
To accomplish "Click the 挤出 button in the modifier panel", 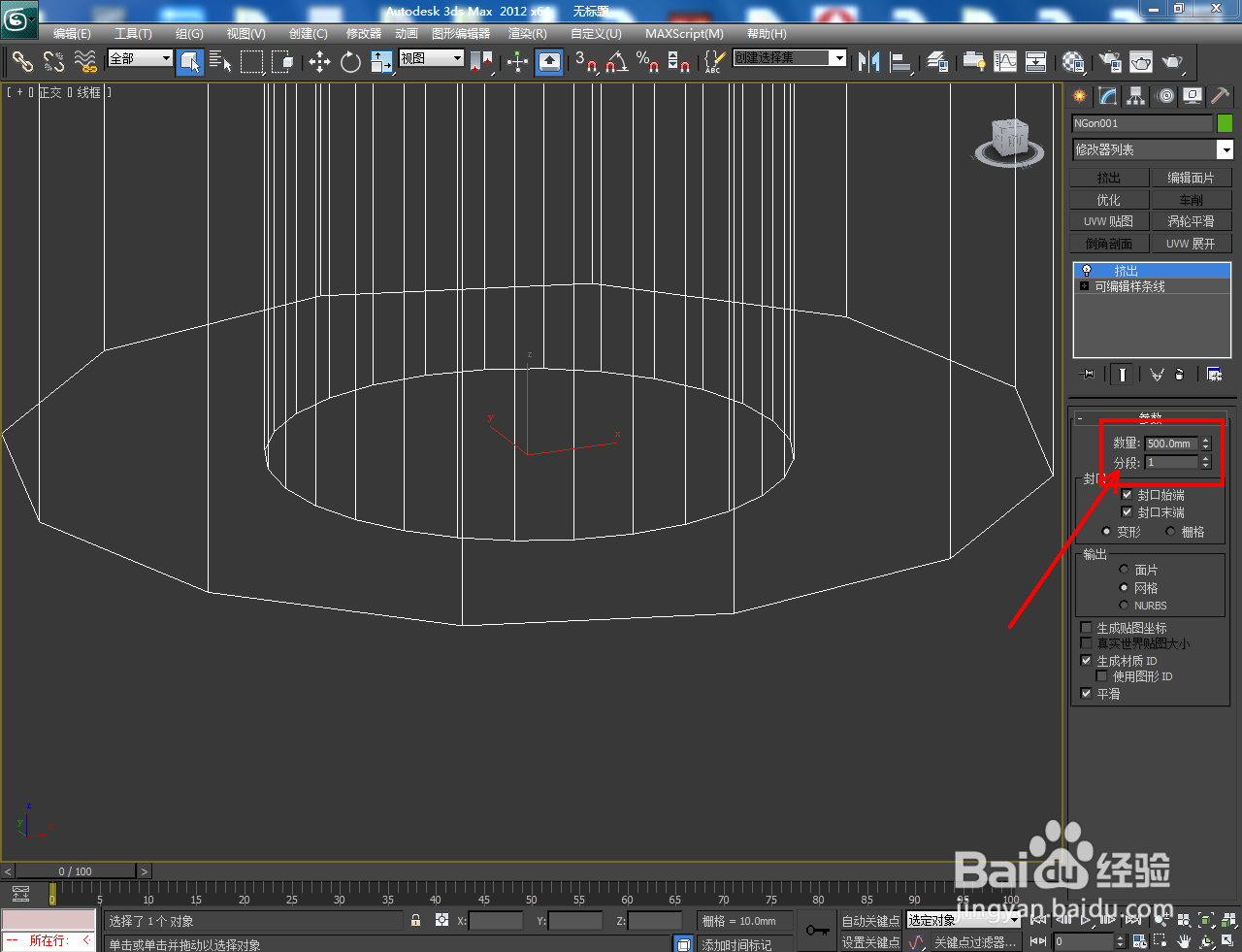I will [x=1109, y=177].
